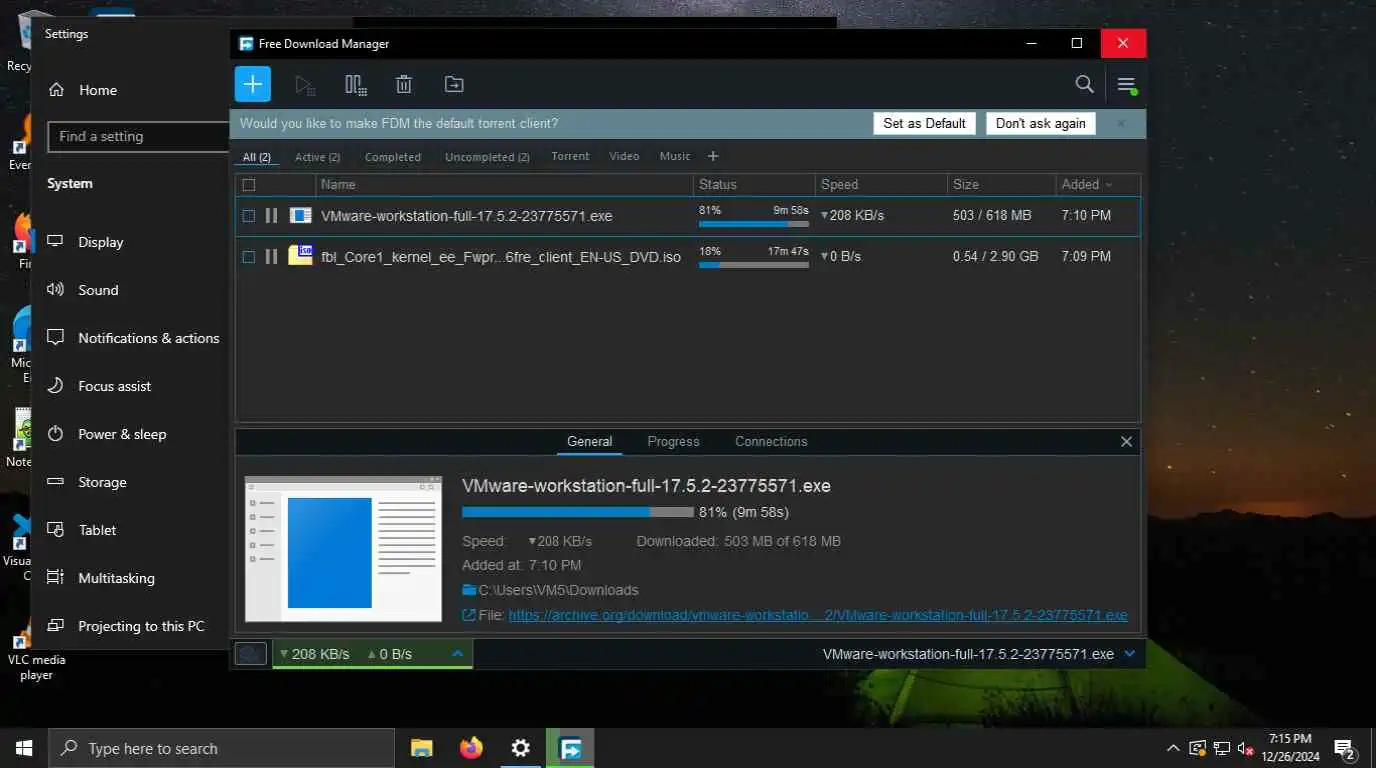Sort downloads by Name column header
The width and height of the screenshot is (1376, 768).
click(x=504, y=185)
